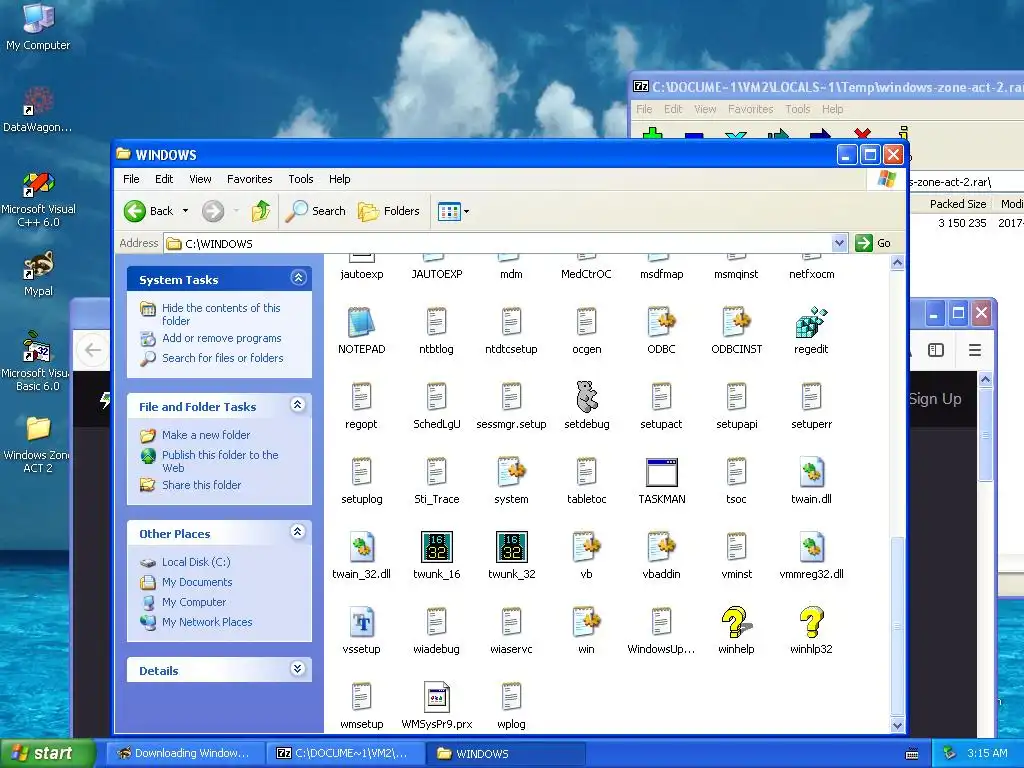Select the vssetup font icon

tap(361, 622)
